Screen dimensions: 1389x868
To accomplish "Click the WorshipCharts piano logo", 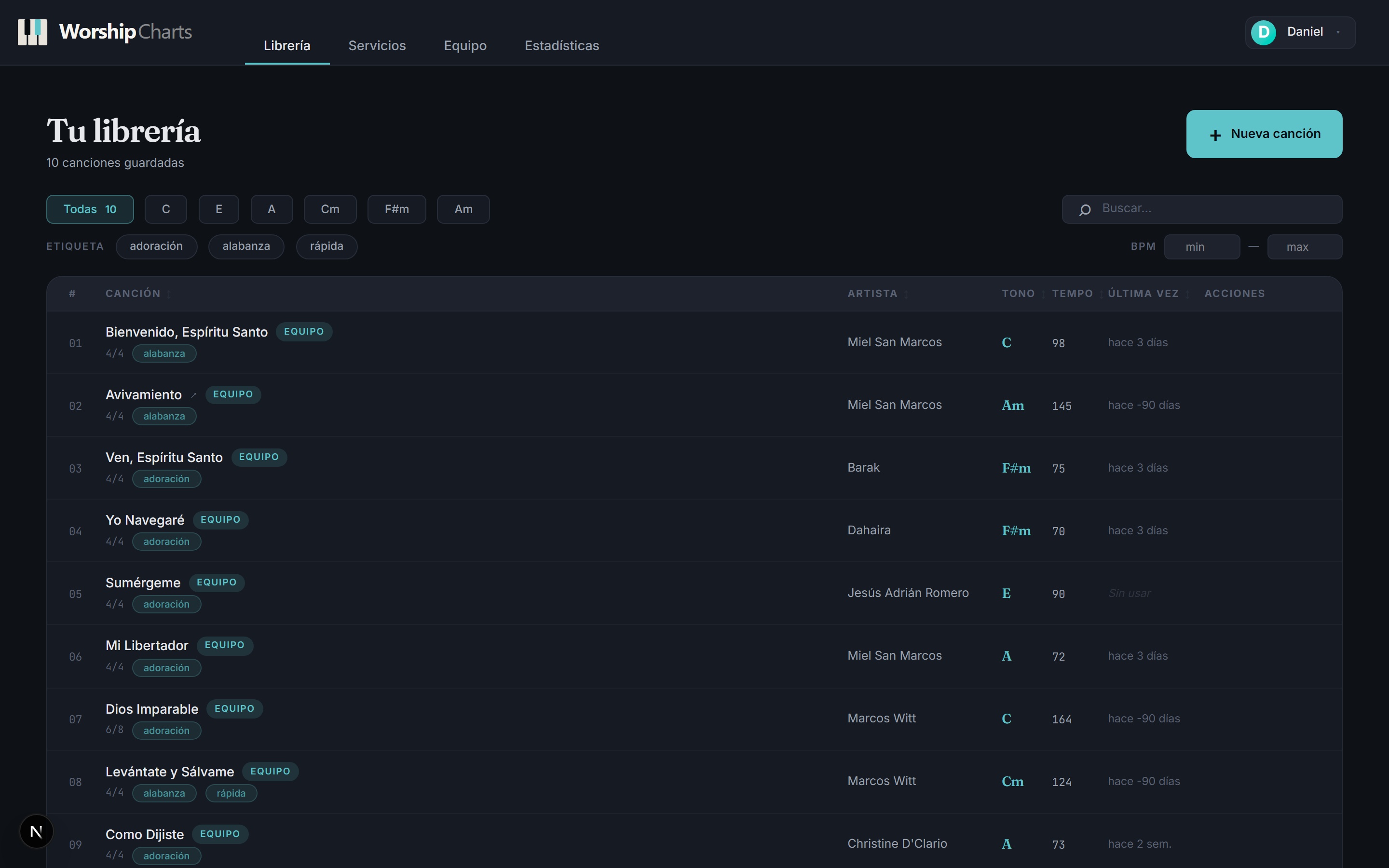I will (32, 32).
